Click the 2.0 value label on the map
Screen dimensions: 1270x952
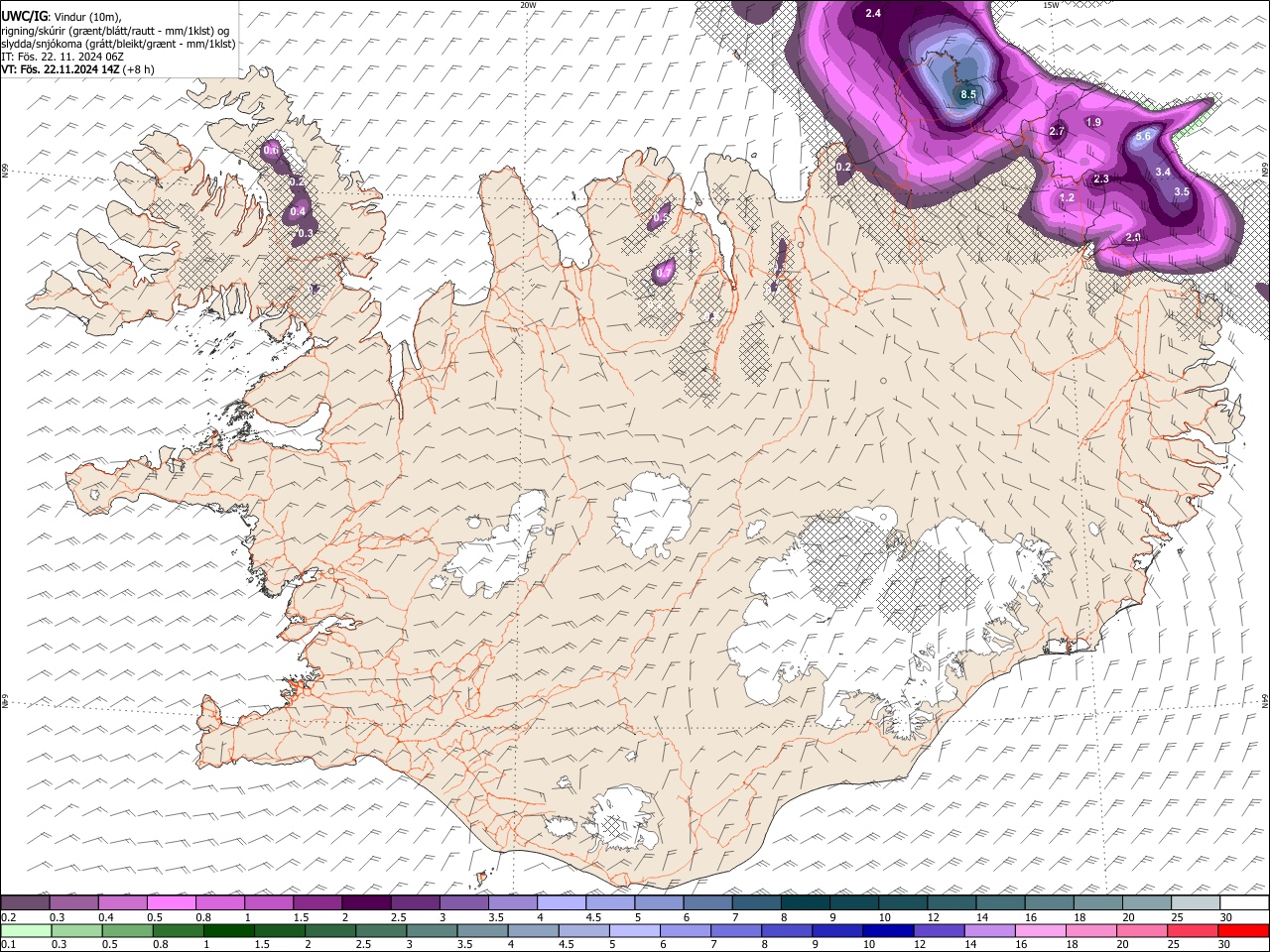tap(1133, 237)
